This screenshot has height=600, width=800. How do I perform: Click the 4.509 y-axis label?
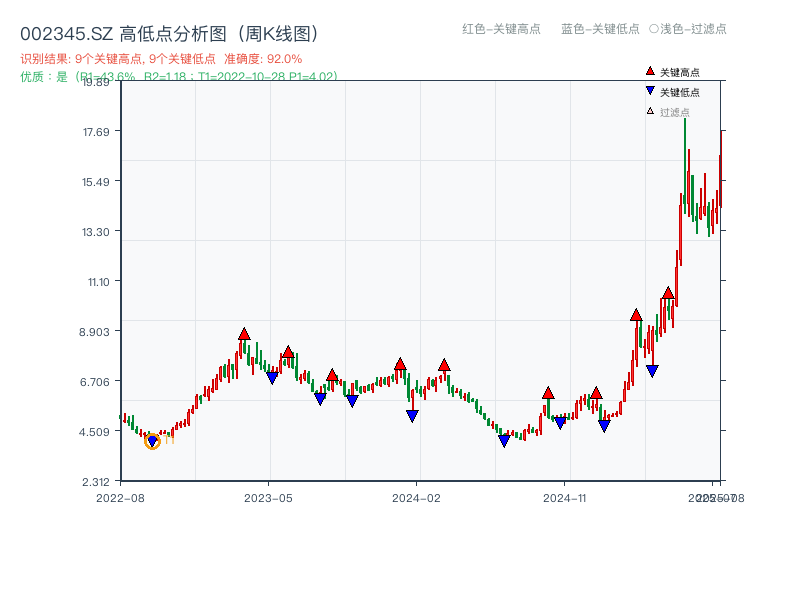pyautogui.click(x=94, y=432)
